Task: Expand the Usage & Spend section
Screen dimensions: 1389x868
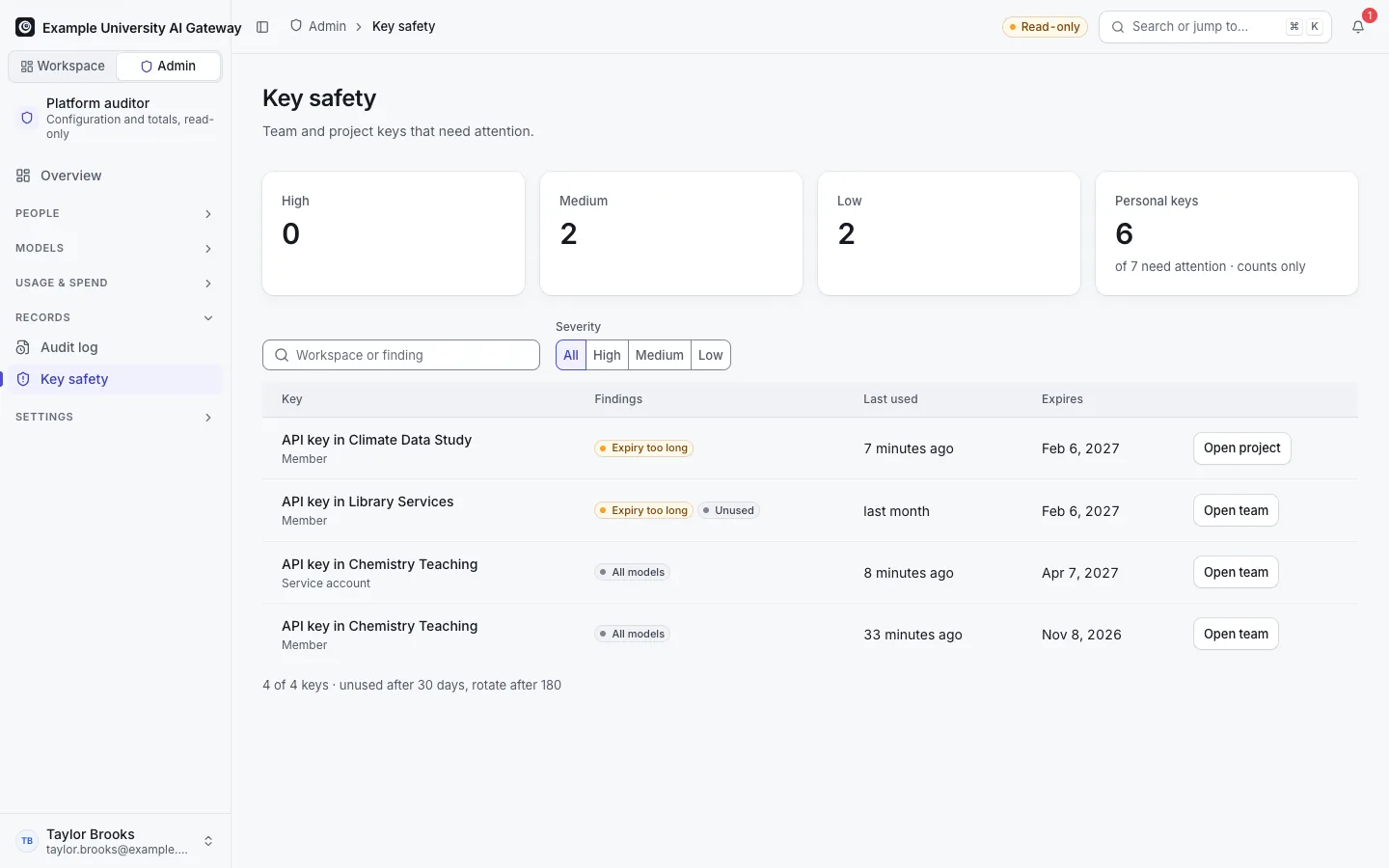Action: click(x=115, y=283)
